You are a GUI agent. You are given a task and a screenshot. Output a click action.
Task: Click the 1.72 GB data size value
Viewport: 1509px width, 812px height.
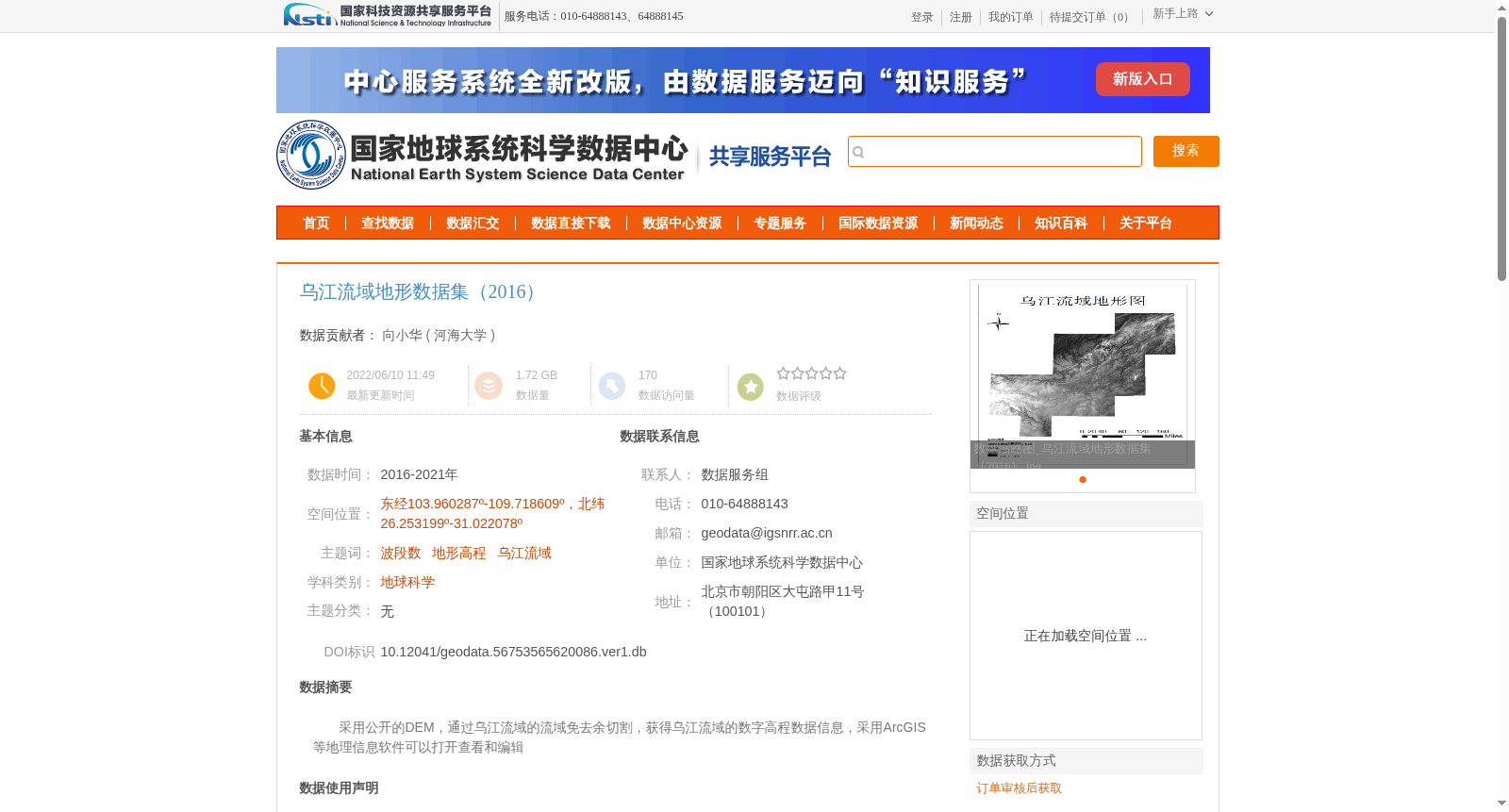[x=537, y=375]
